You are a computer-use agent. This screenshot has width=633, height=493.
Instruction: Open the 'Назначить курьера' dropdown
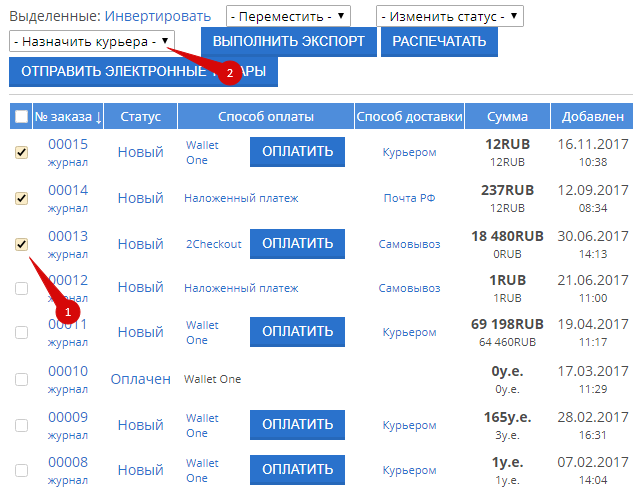tap(92, 42)
